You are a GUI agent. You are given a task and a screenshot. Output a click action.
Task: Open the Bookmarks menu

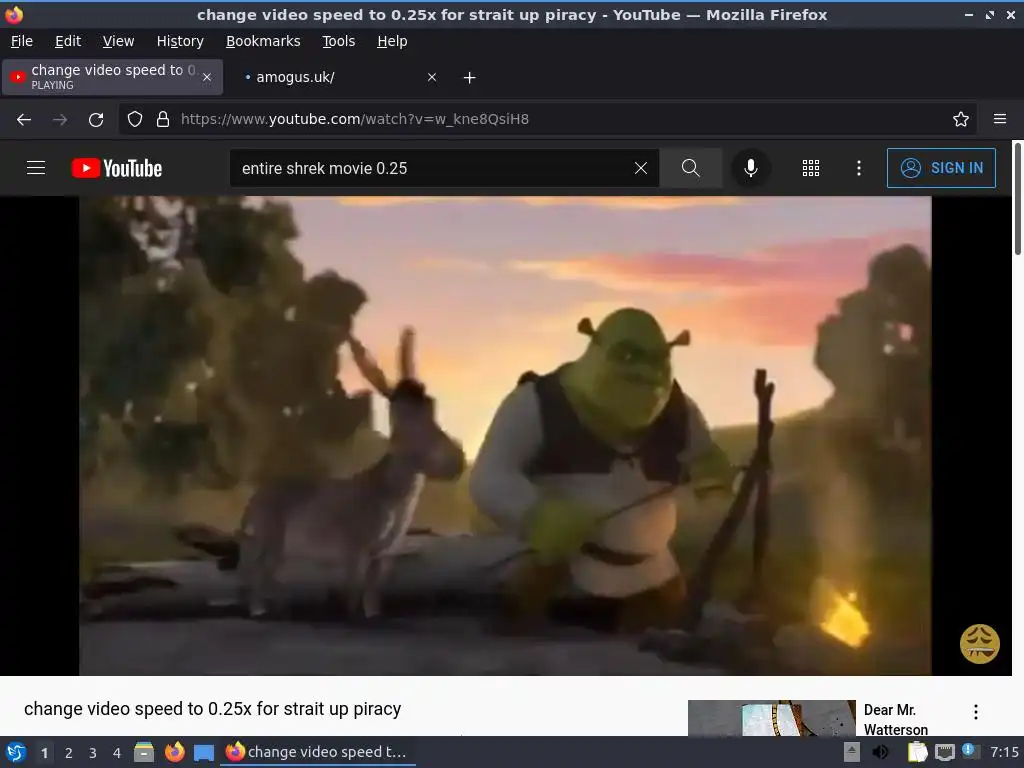[x=263, y=41]
